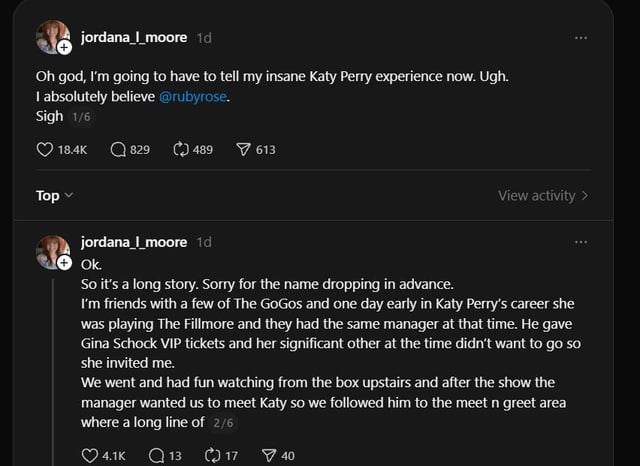Open the second post's more options menu
This screenshot has width=640, height=466.
(581, 242)
